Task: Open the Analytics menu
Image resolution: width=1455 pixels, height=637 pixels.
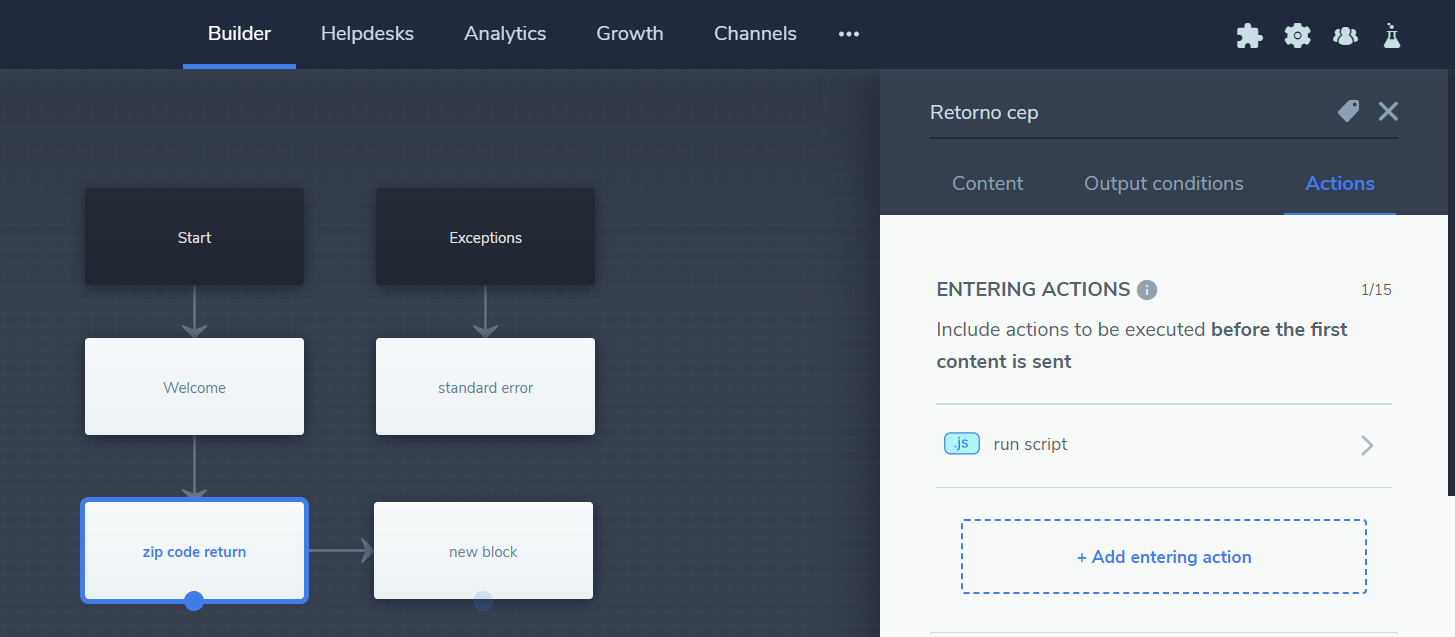Action: click(x=505, y=34)
